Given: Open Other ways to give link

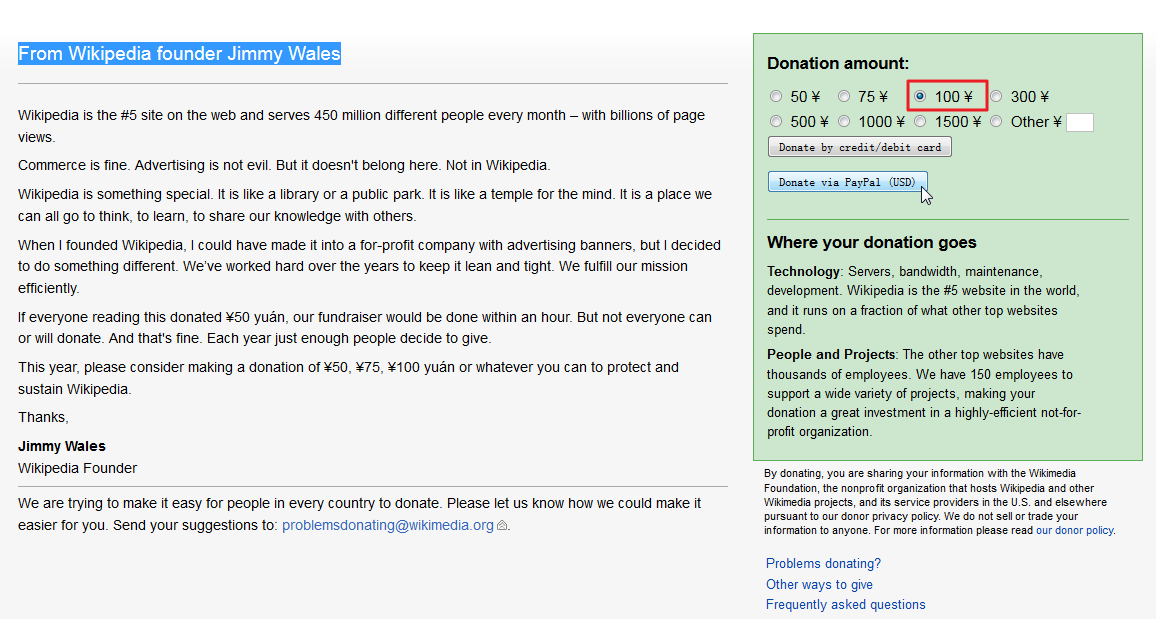Looking at the screenshot, I should click(x=819, y=584).
